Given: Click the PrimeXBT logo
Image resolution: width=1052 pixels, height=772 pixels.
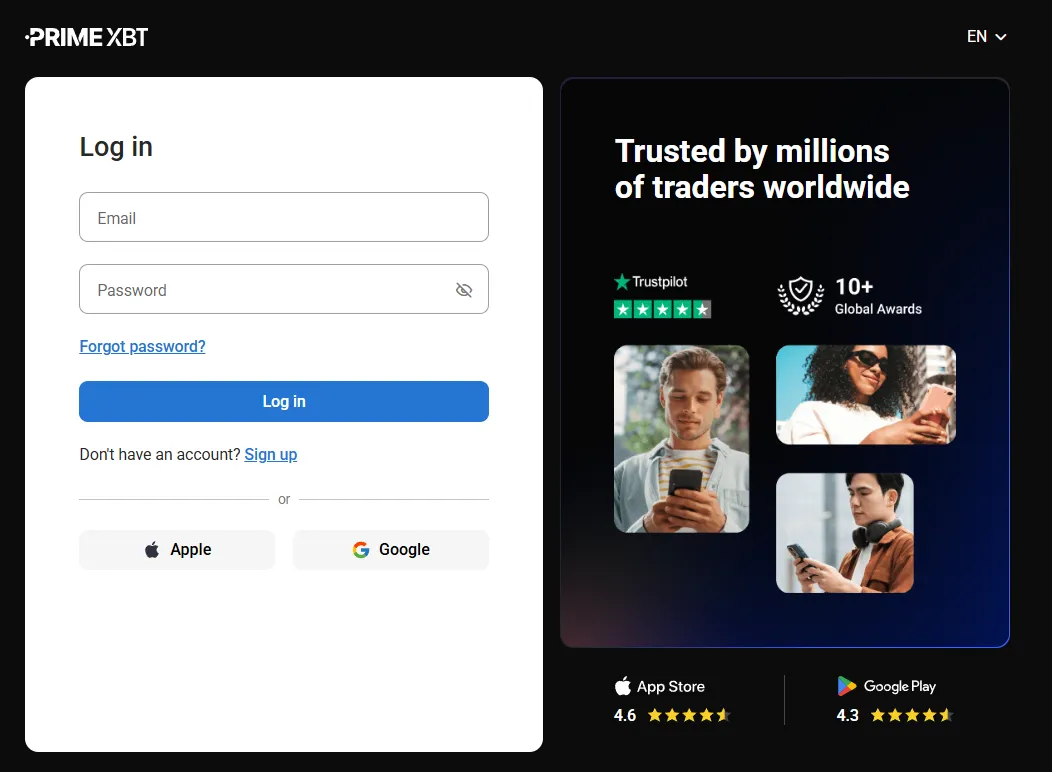Looking at the screenshot, I should 87,37.
